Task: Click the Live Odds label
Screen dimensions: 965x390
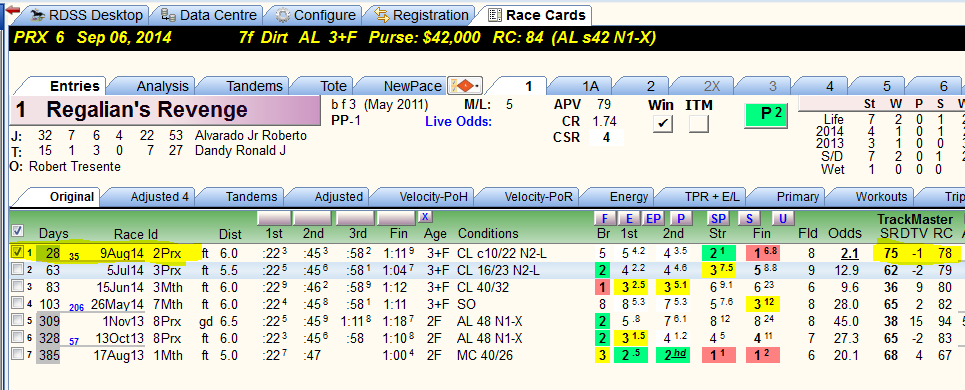Action: coord(458,121)
